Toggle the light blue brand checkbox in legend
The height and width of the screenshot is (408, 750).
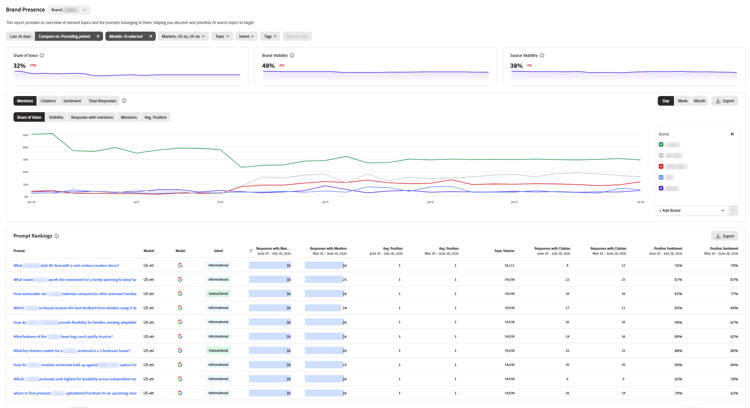tap(661, 177)
